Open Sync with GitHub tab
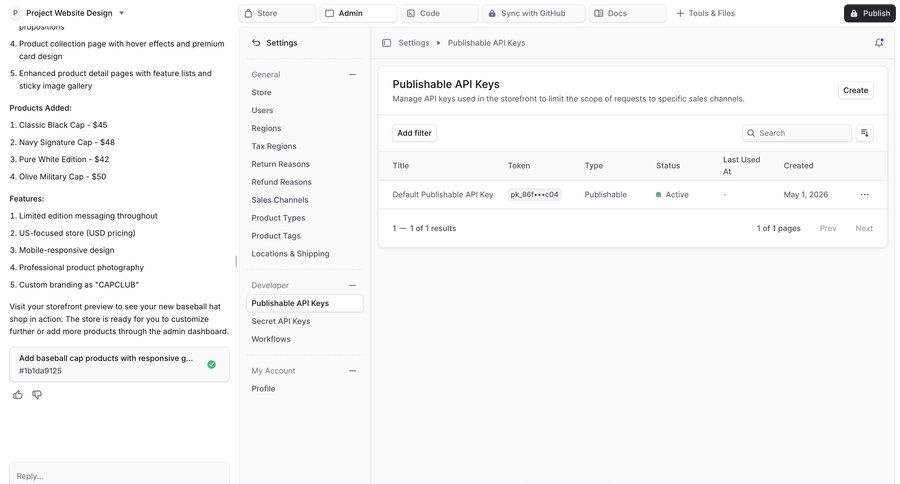The image size is (900, 484). click(x=534, y=13)
